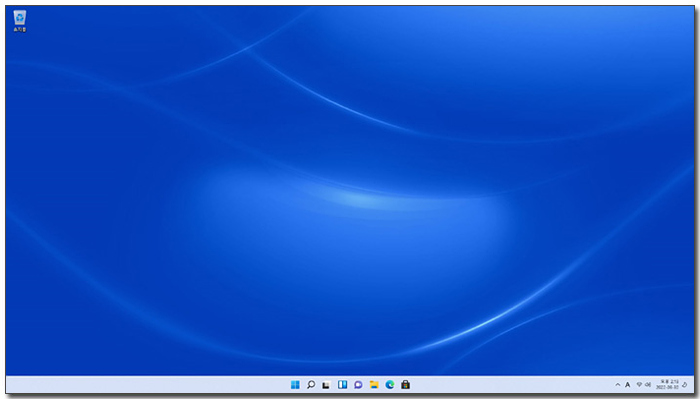700x399 pixels.
Task: Open the Widgets panel icon
Action: tap(342, 385)
